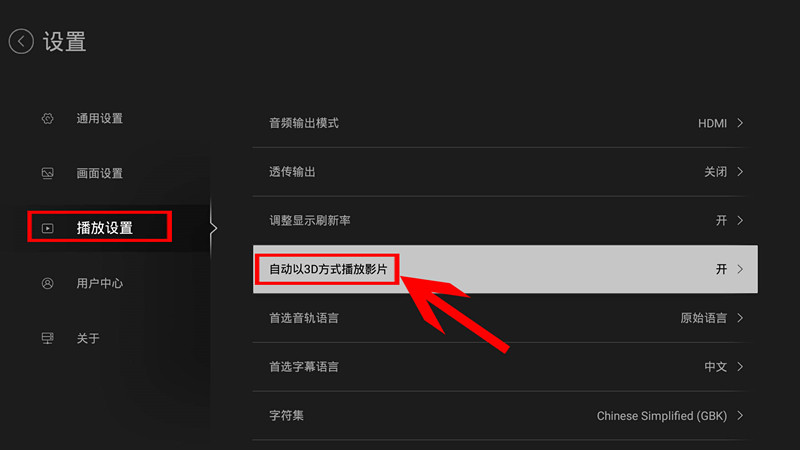Click the user icon for 用户中心
The width and height of the screenshot is (800, 450).
pos(47,283)
